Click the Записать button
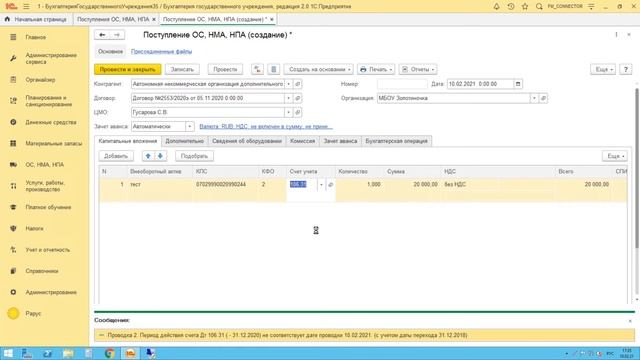Viewport: 640px width, 360px height. (182, 69)
